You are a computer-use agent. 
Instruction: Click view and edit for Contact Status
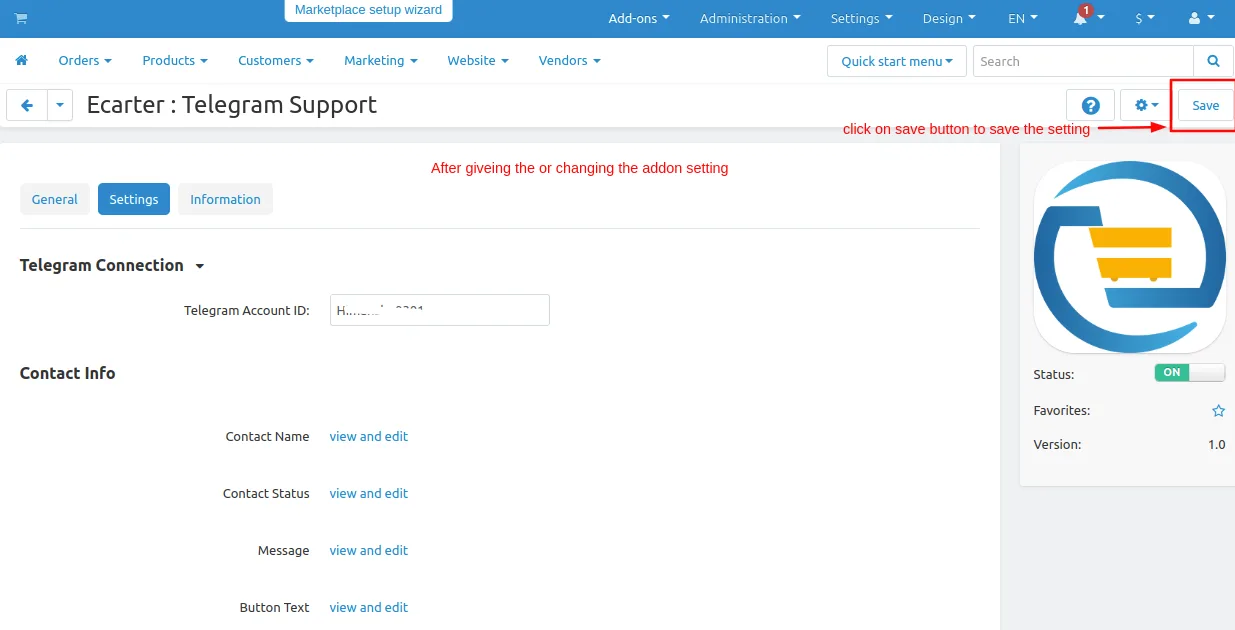tap(369, 493)
